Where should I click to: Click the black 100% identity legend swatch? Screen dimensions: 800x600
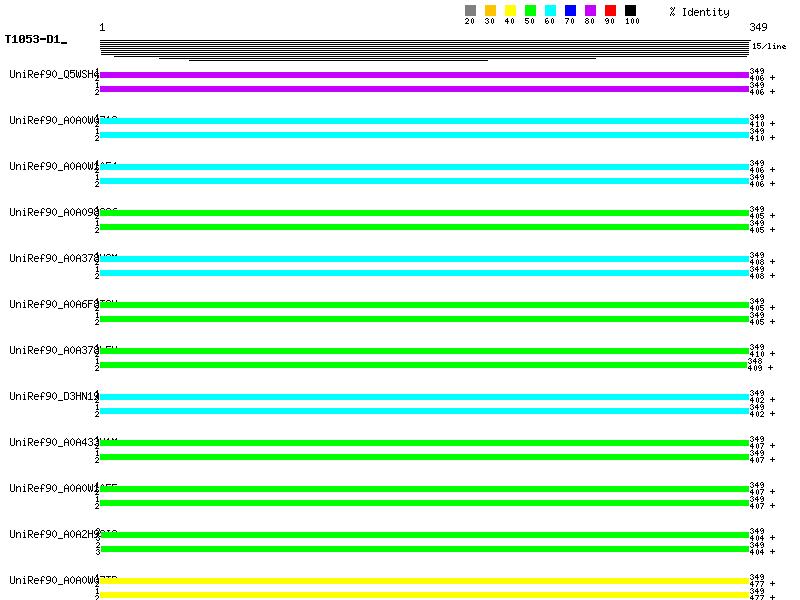630,11
